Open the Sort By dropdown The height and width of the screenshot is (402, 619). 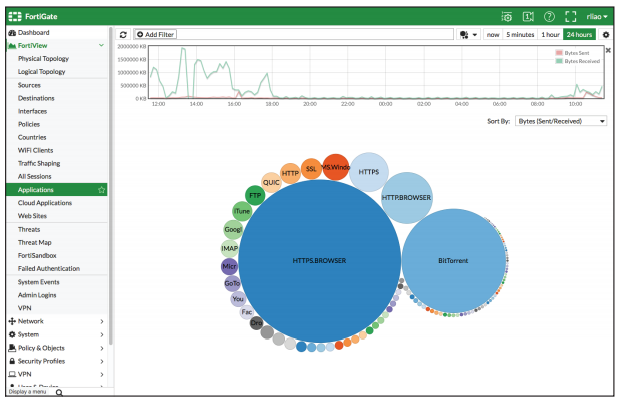click(561, 121)
